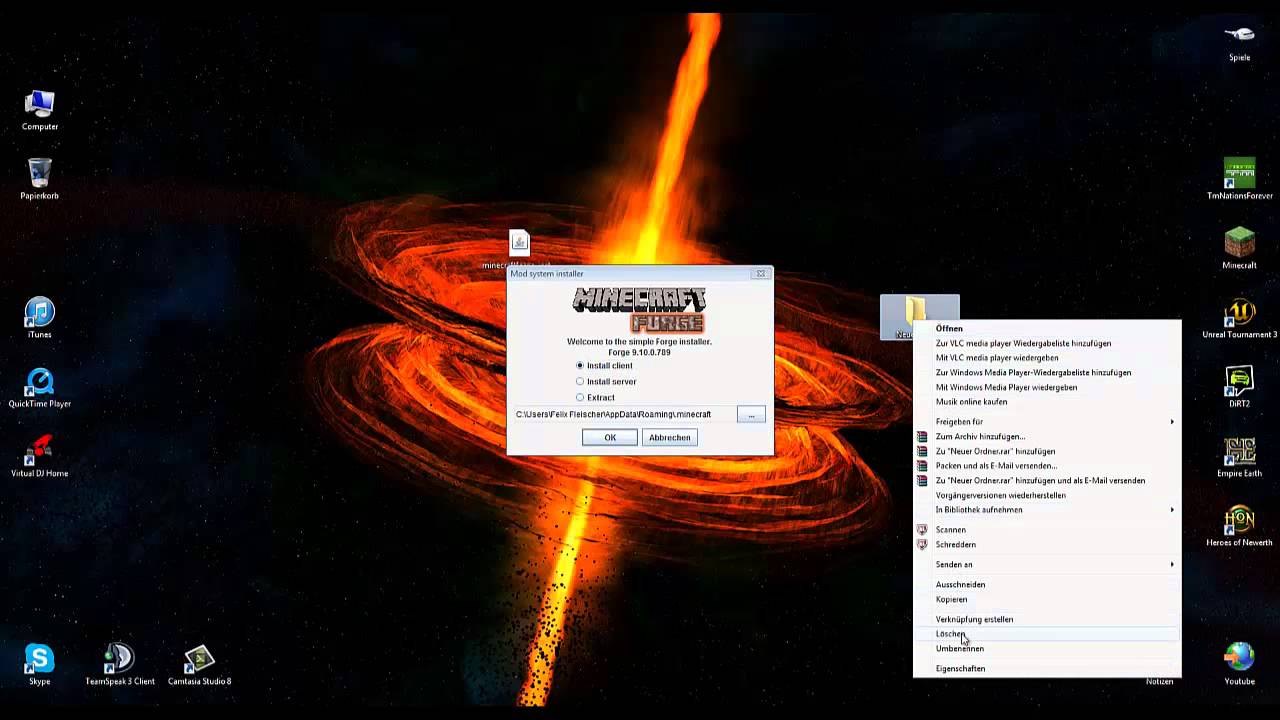The width and height of the screenshot is (1280, 720).
Task: Select the TmNationsForever shortcut
Action: 1240,179
